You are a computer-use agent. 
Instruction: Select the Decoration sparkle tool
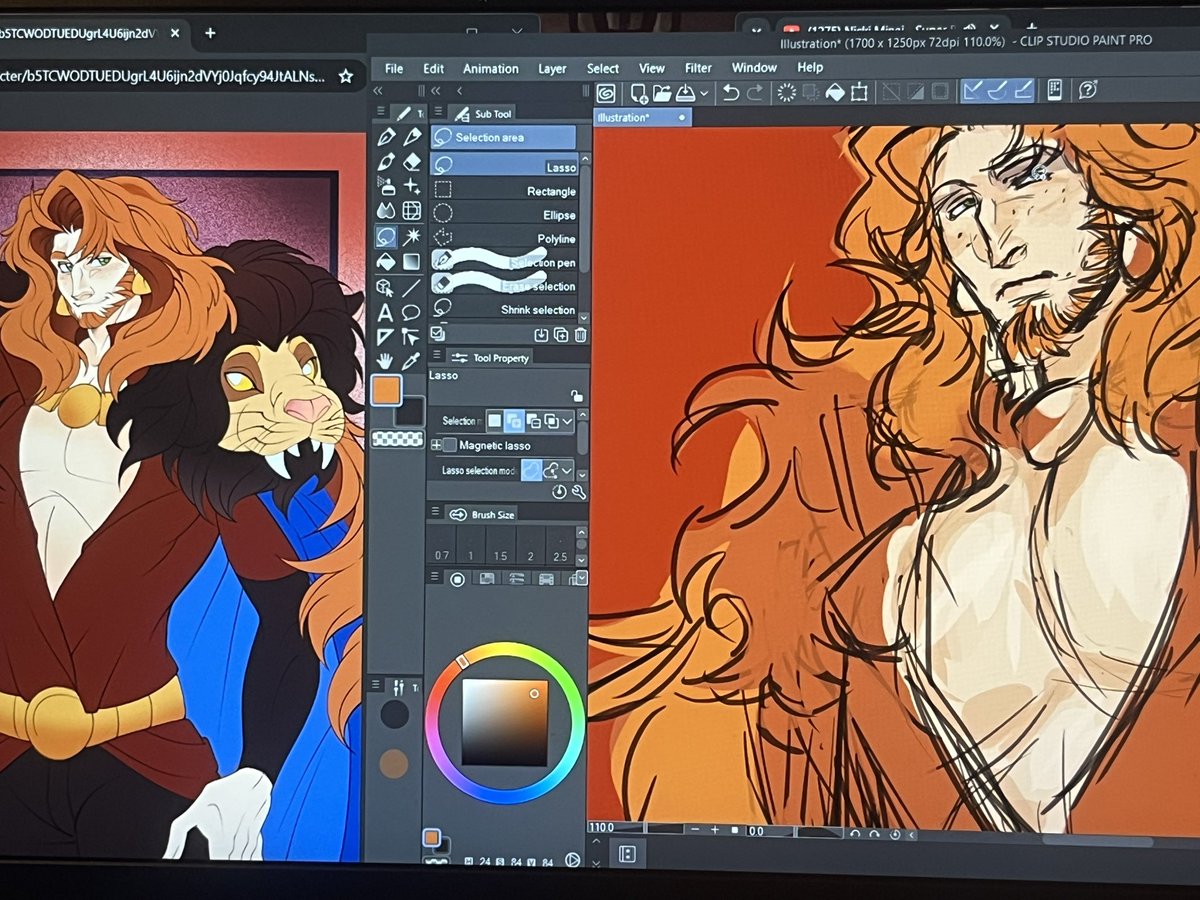tap(412, 186)
